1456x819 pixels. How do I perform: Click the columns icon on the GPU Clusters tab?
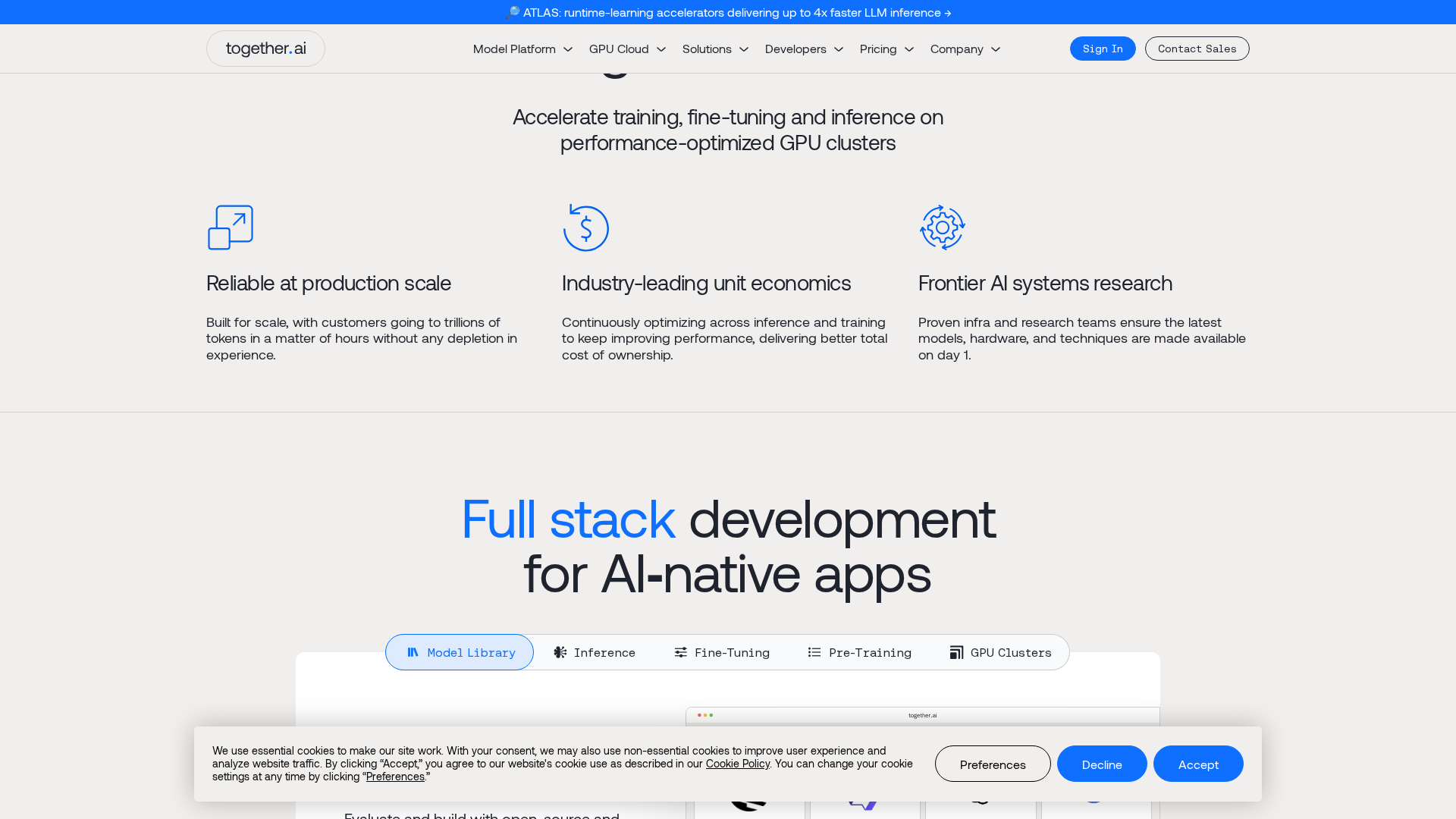pos(955,652)
